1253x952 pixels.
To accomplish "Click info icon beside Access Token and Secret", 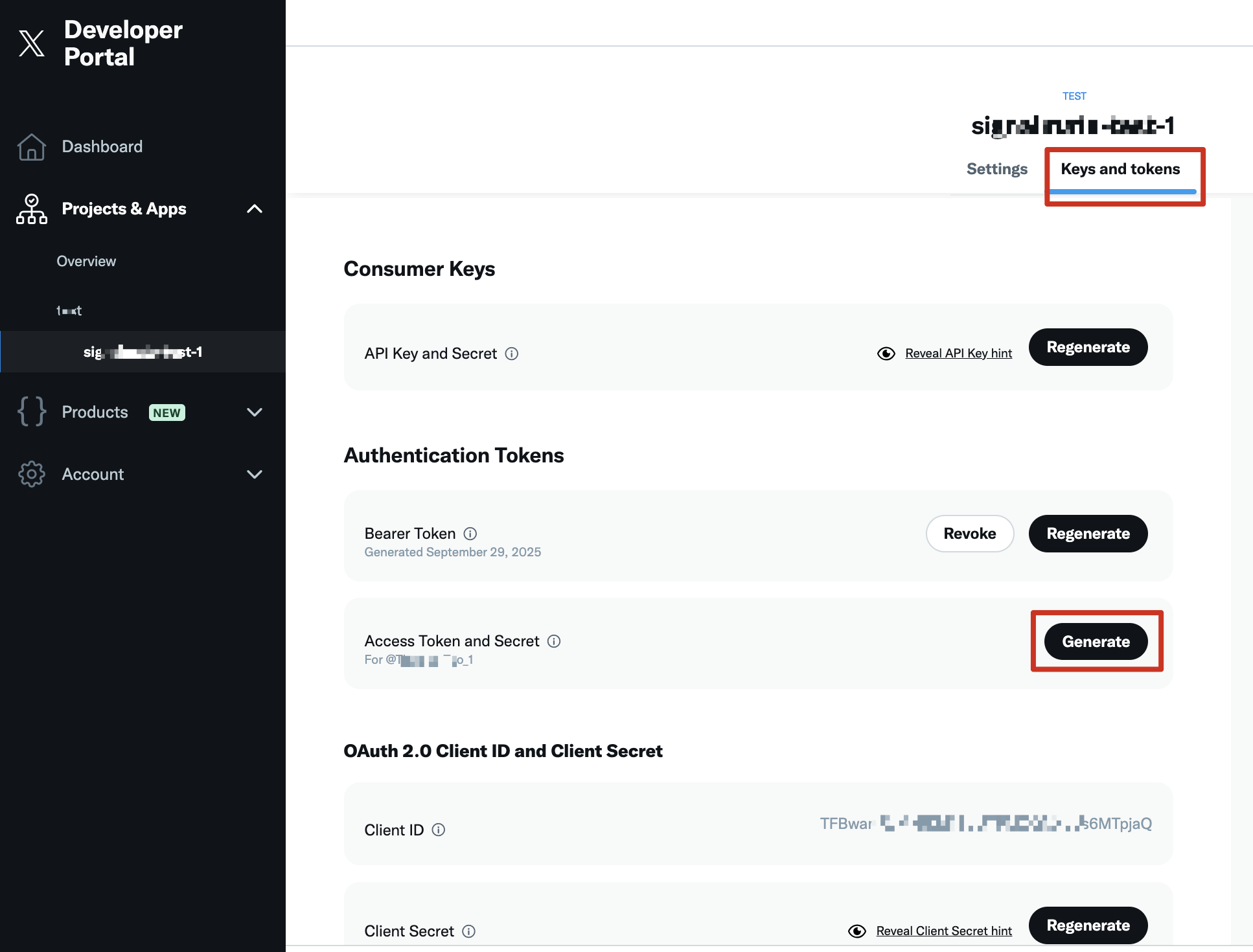I will [x=554, y=641].
